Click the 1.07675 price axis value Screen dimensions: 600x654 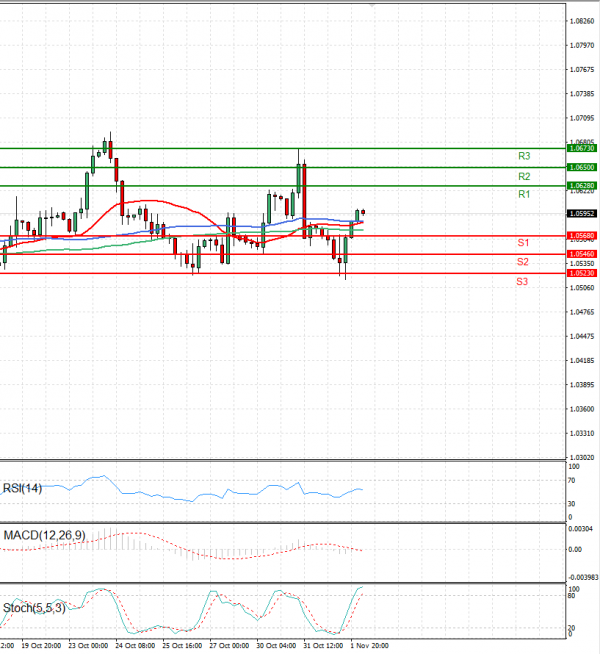coord(582,70)
